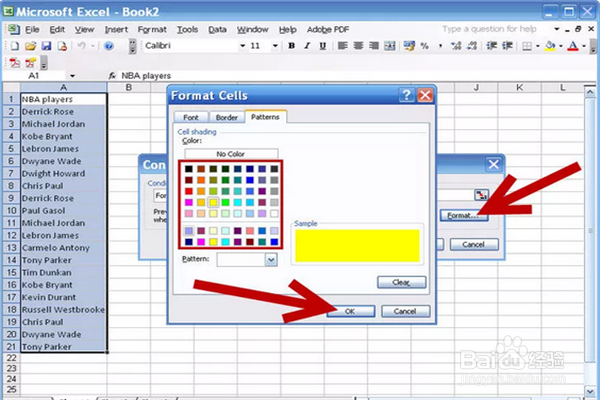Open the blue Help question icon

point(109,46)
